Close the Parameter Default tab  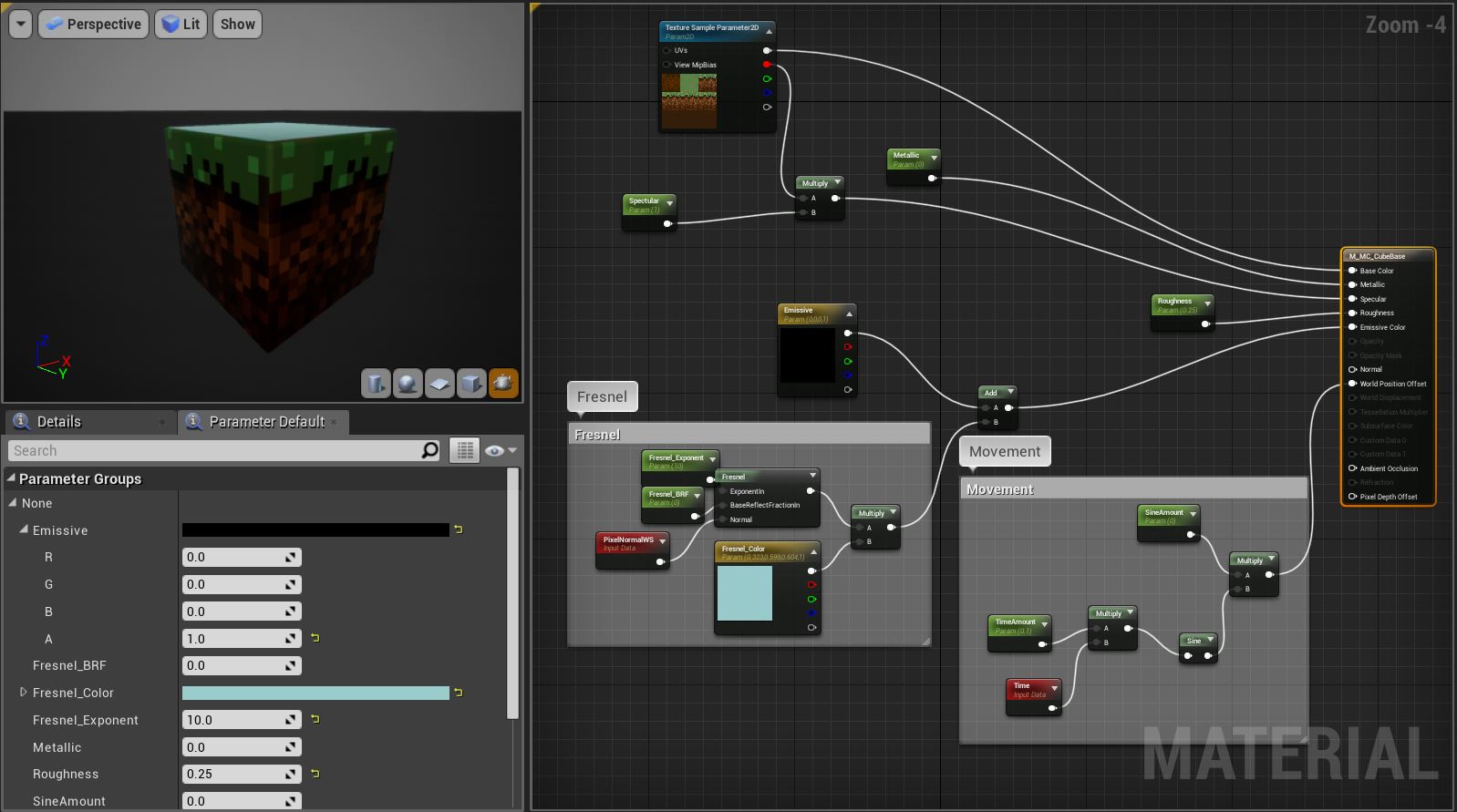pyautogui.click(x=334, y=421)
